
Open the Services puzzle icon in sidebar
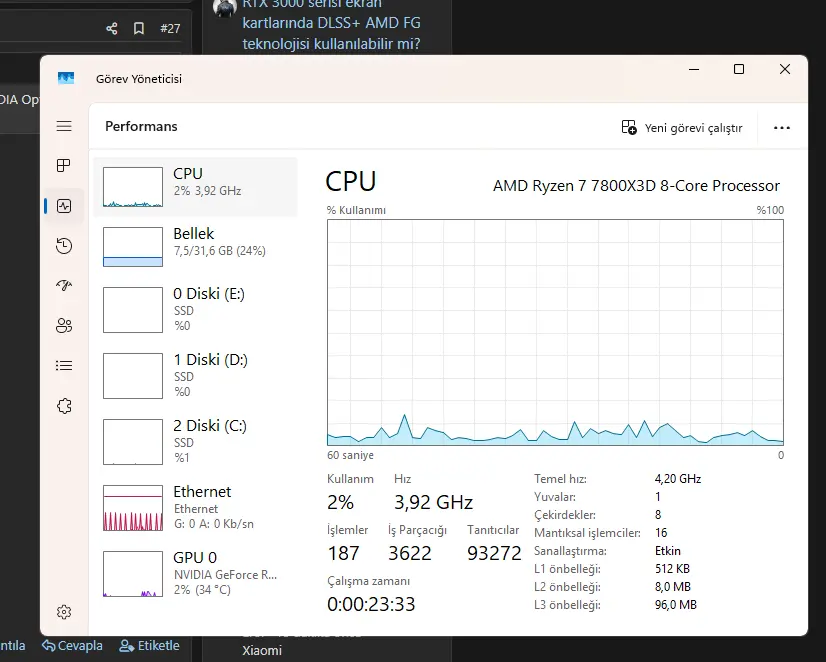click(64, 406)
